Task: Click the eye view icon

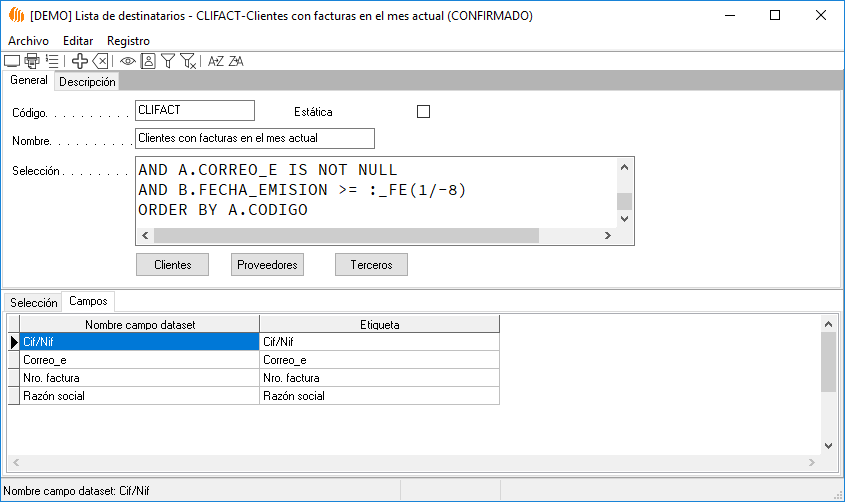Action: tap(128, 61)
